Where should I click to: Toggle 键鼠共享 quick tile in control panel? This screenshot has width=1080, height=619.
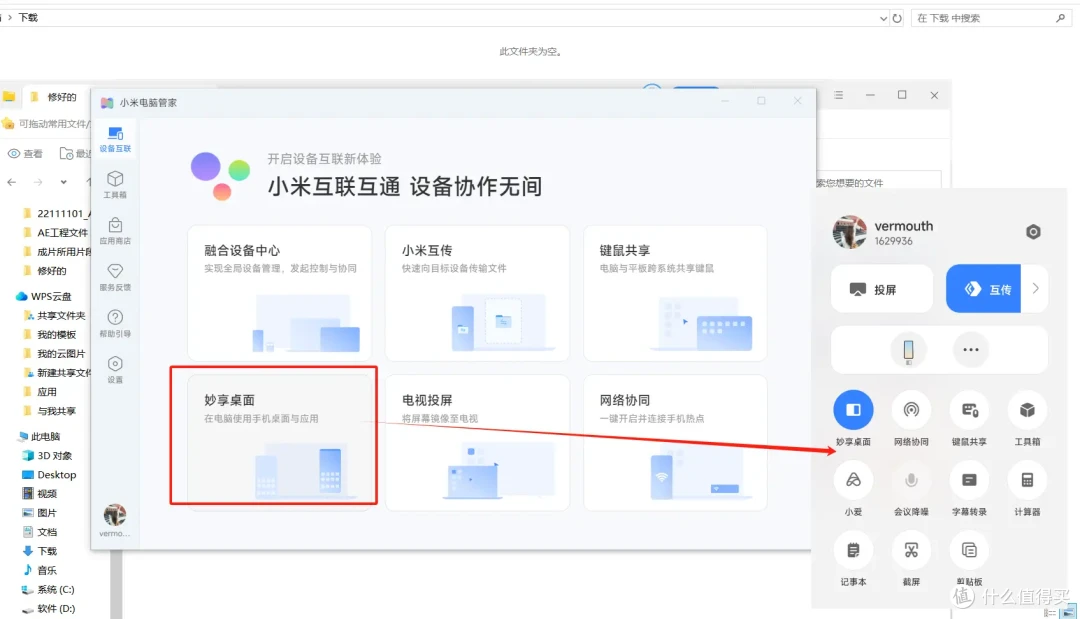[x=969, y=410]
